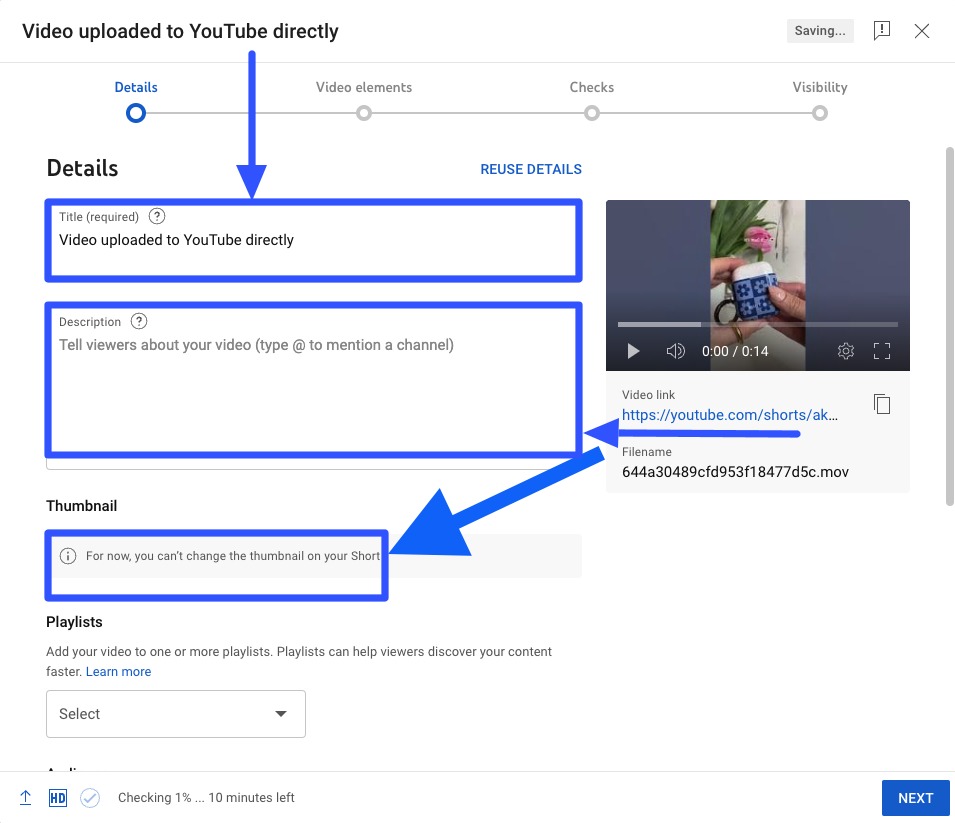Click the checks complete checkmark icon

point(90,797)
